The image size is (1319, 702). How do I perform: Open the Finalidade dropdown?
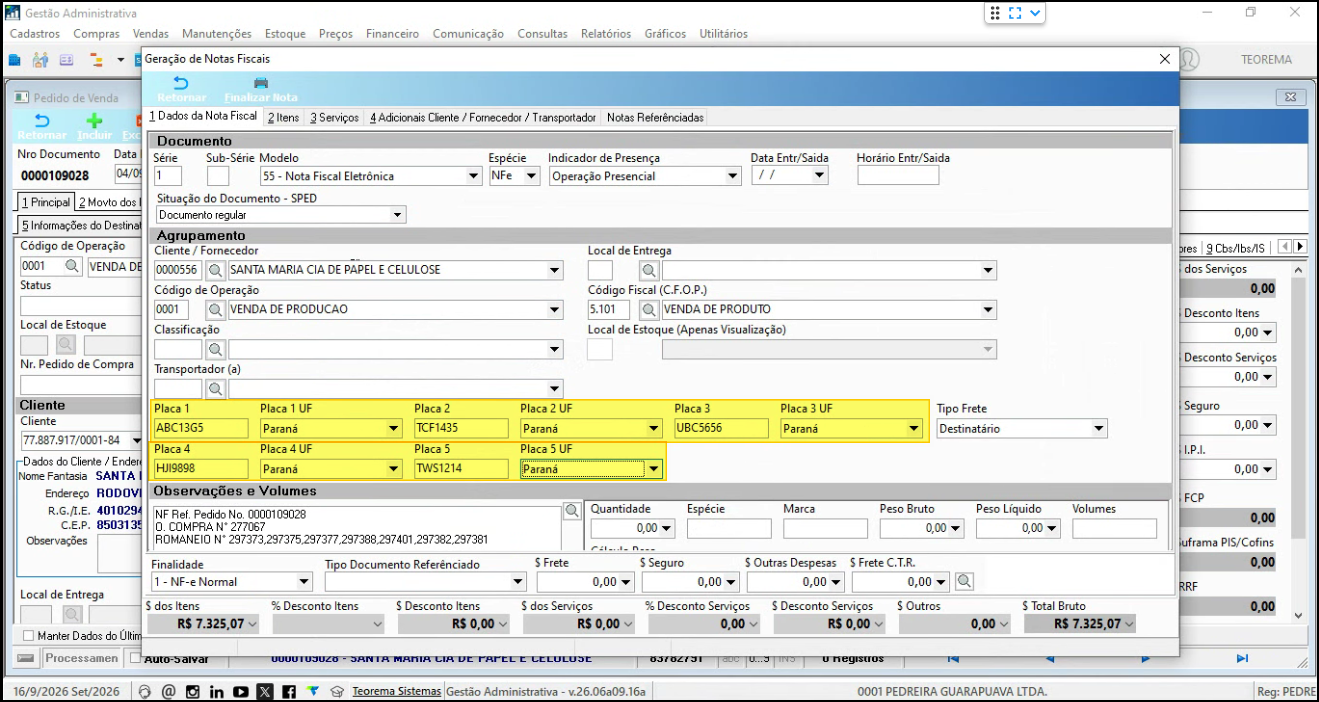[305, 581]
